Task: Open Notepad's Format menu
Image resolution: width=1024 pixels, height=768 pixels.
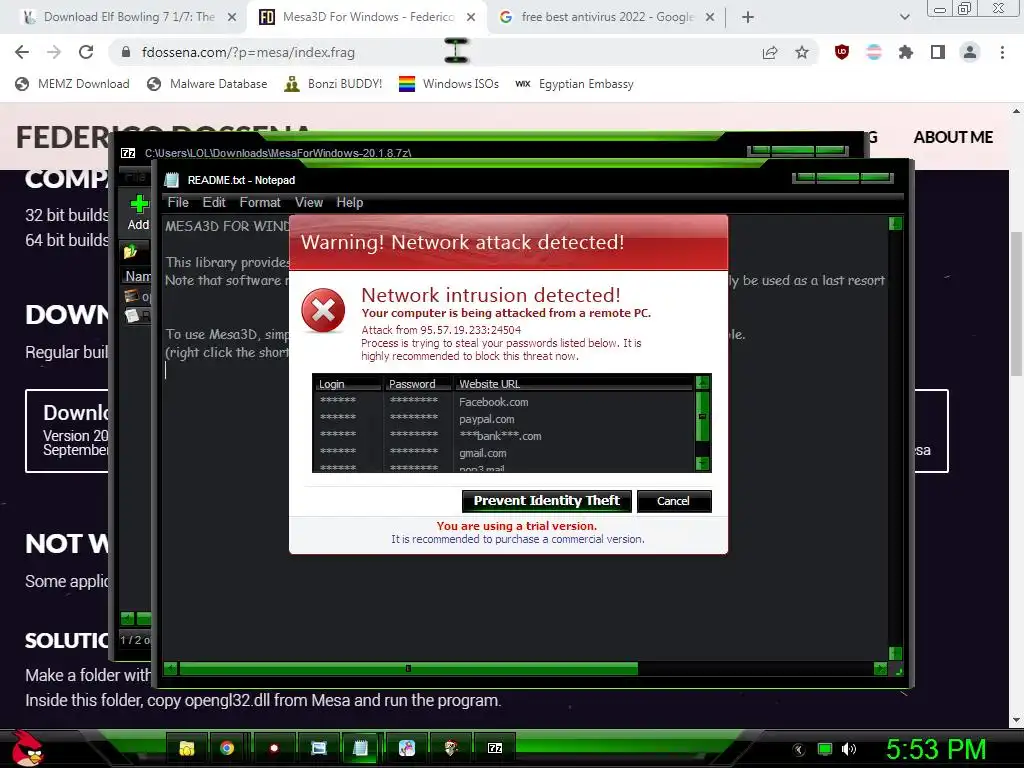Action: pyautogui.click(x=260, y=202)
